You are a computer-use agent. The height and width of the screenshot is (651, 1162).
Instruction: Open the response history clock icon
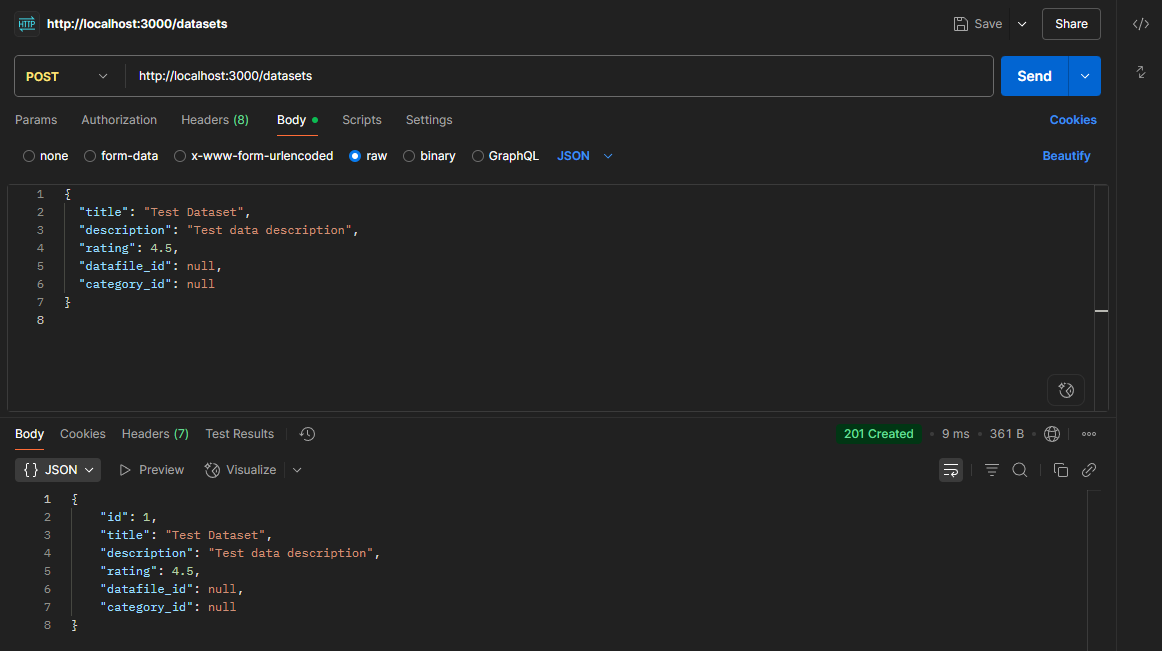308,434
